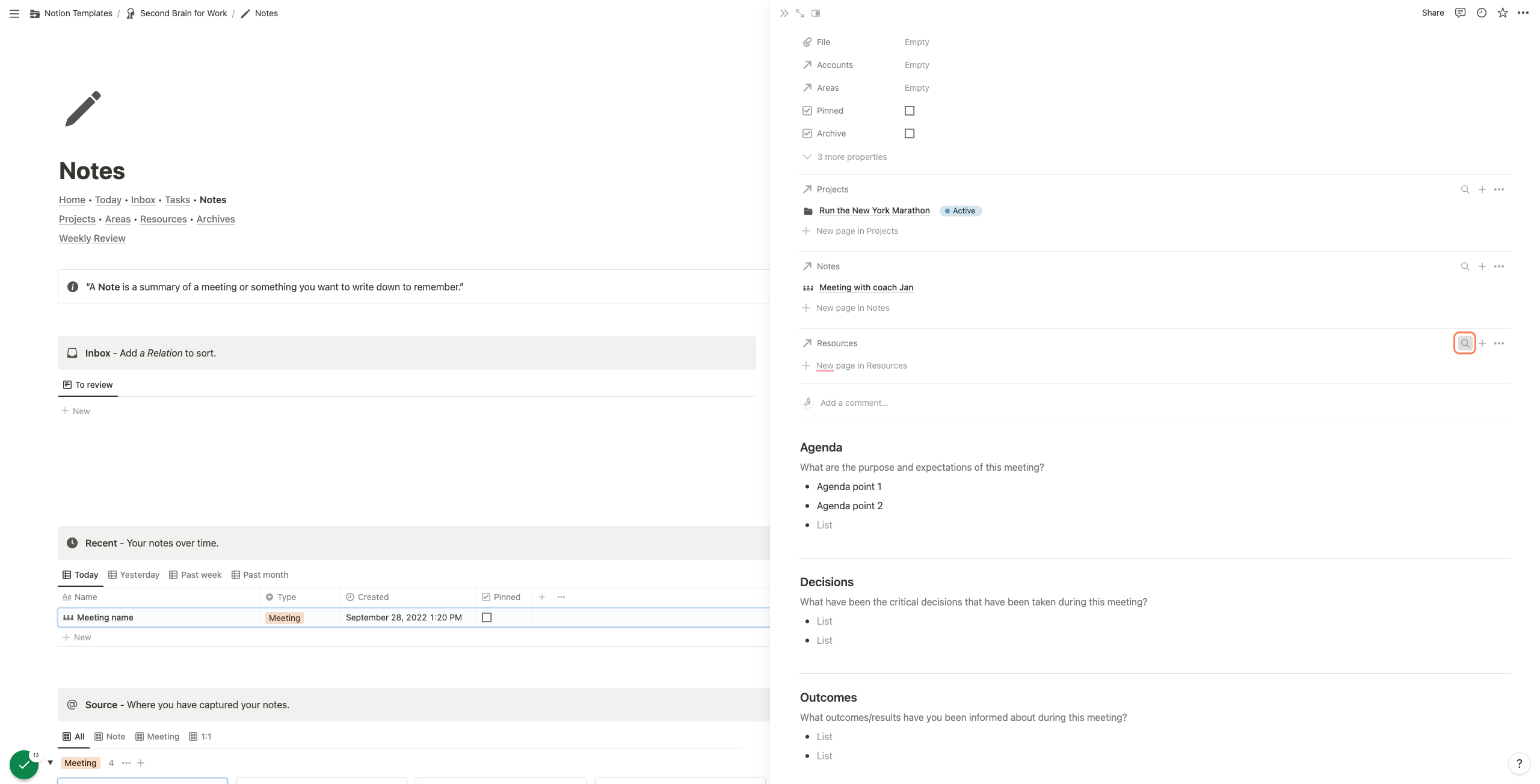Check Pinned box for Meeting name row
The width and height of the screenshot is (1540, 784).
click(487, 617)
